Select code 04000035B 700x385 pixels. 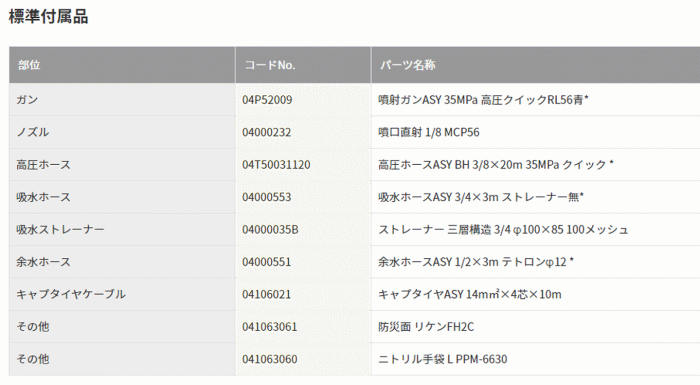point(270,230)
